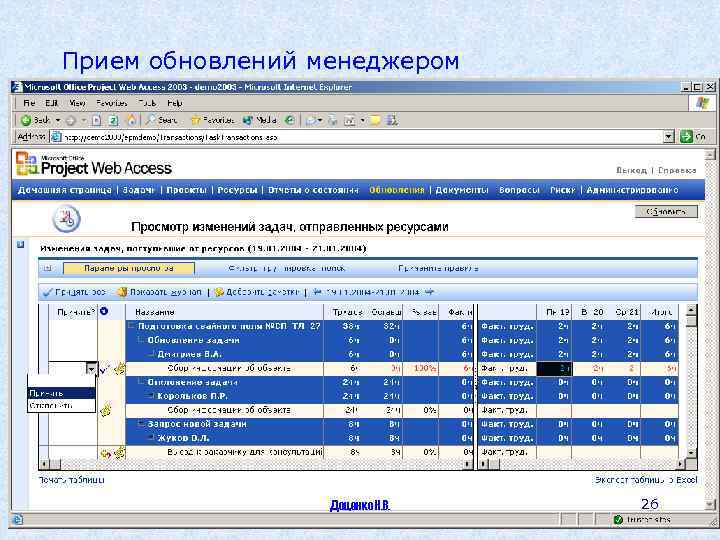720x540 pixels.
Task: Collapse the Обновление задачи group
Action: 141,340
